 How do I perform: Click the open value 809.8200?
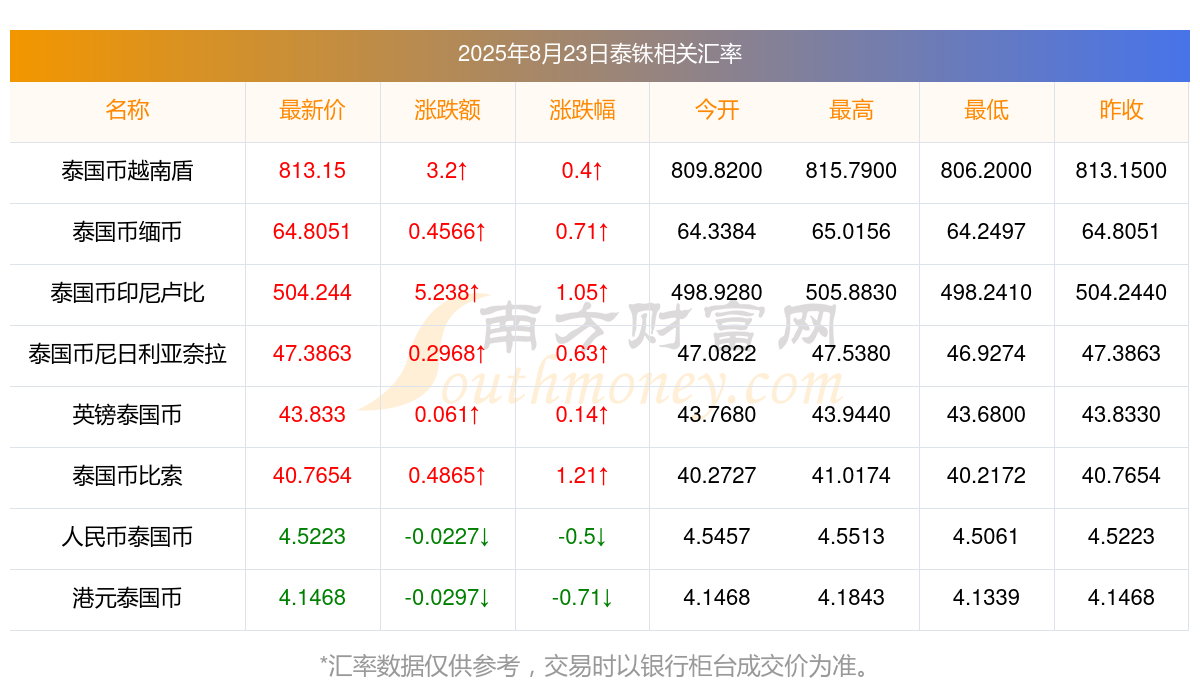click(x=717, y=171)
